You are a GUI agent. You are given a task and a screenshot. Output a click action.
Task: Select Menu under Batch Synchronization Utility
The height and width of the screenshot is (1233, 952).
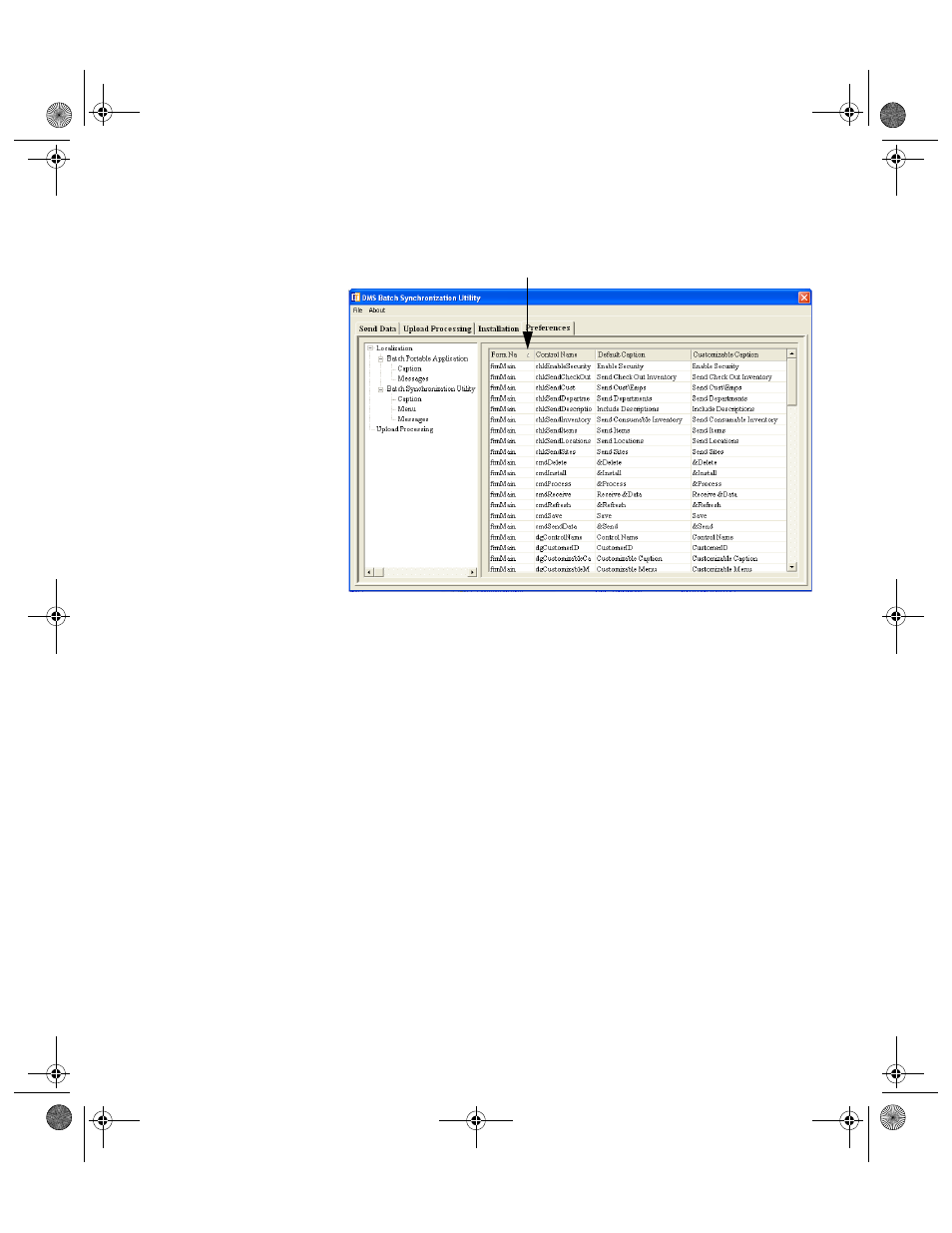(x=406, y=409)
